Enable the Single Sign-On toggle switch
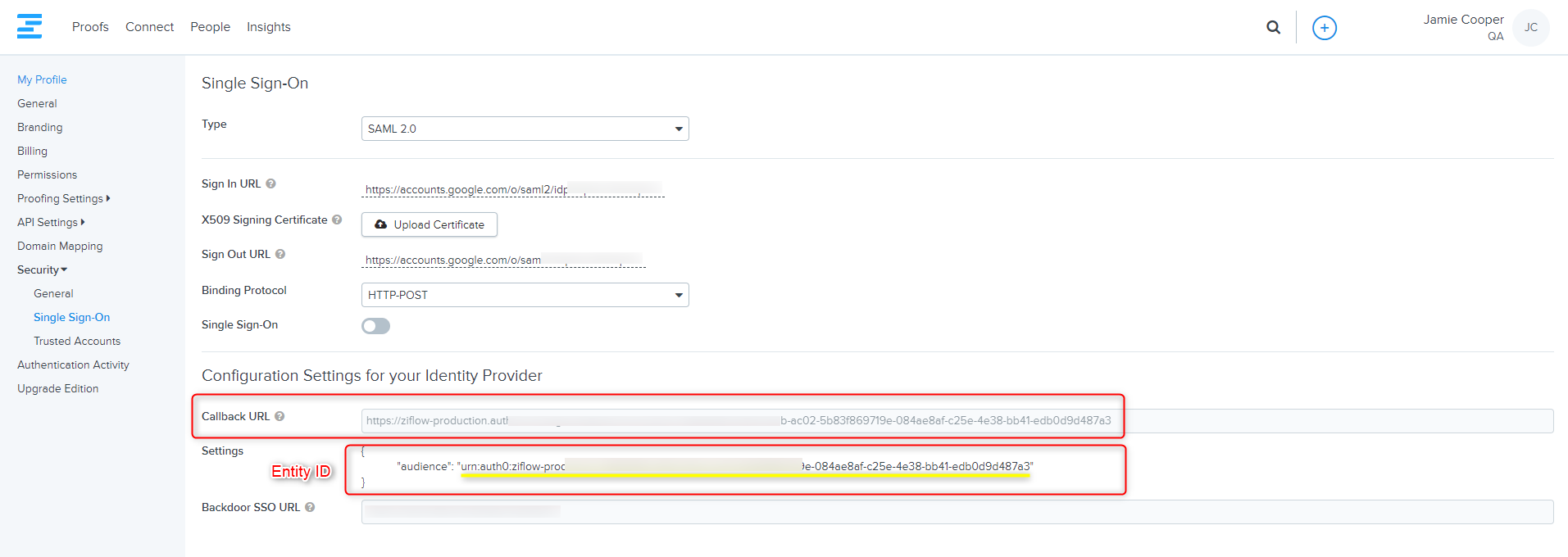This screenshot has width=1568, height=557. click(375, 326)
